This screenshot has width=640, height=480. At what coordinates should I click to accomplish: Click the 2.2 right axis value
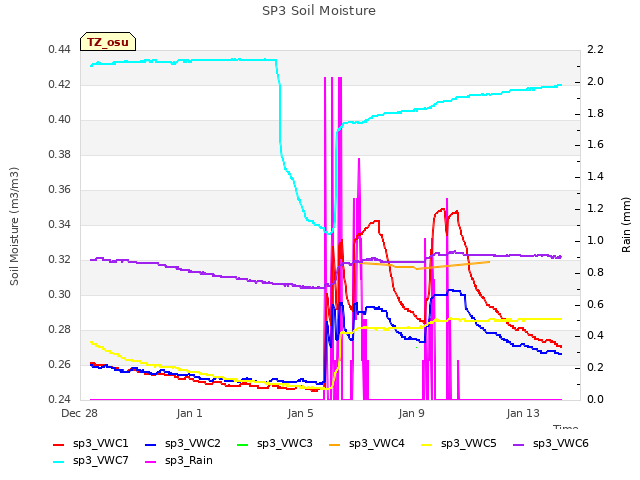click(x=595, y=49)
